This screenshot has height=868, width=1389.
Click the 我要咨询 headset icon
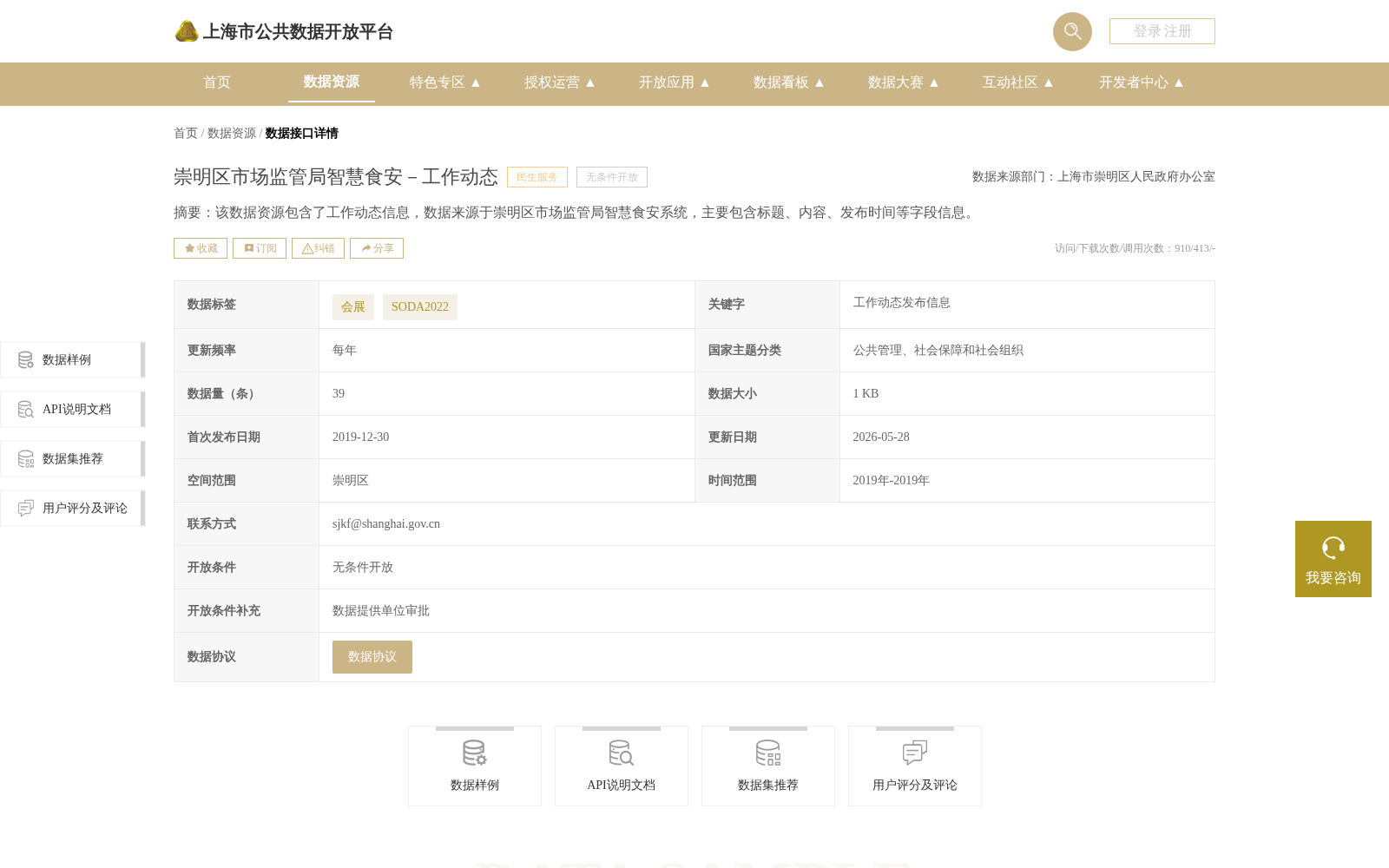tap(1333, 548)
